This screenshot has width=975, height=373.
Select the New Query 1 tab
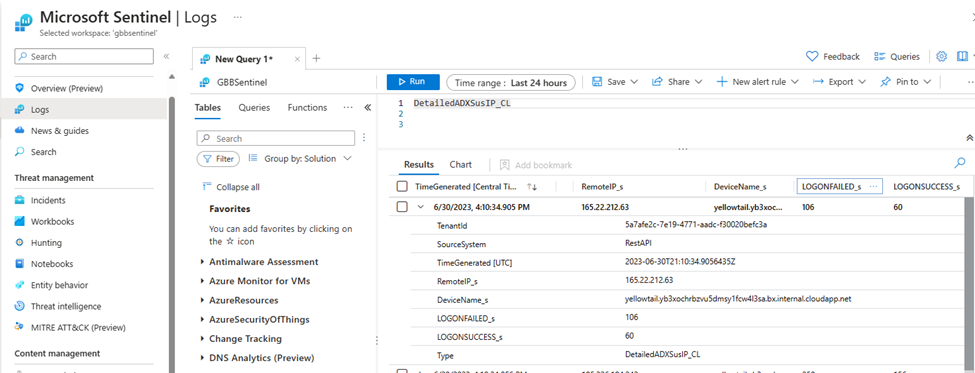(x=243, y=59)
